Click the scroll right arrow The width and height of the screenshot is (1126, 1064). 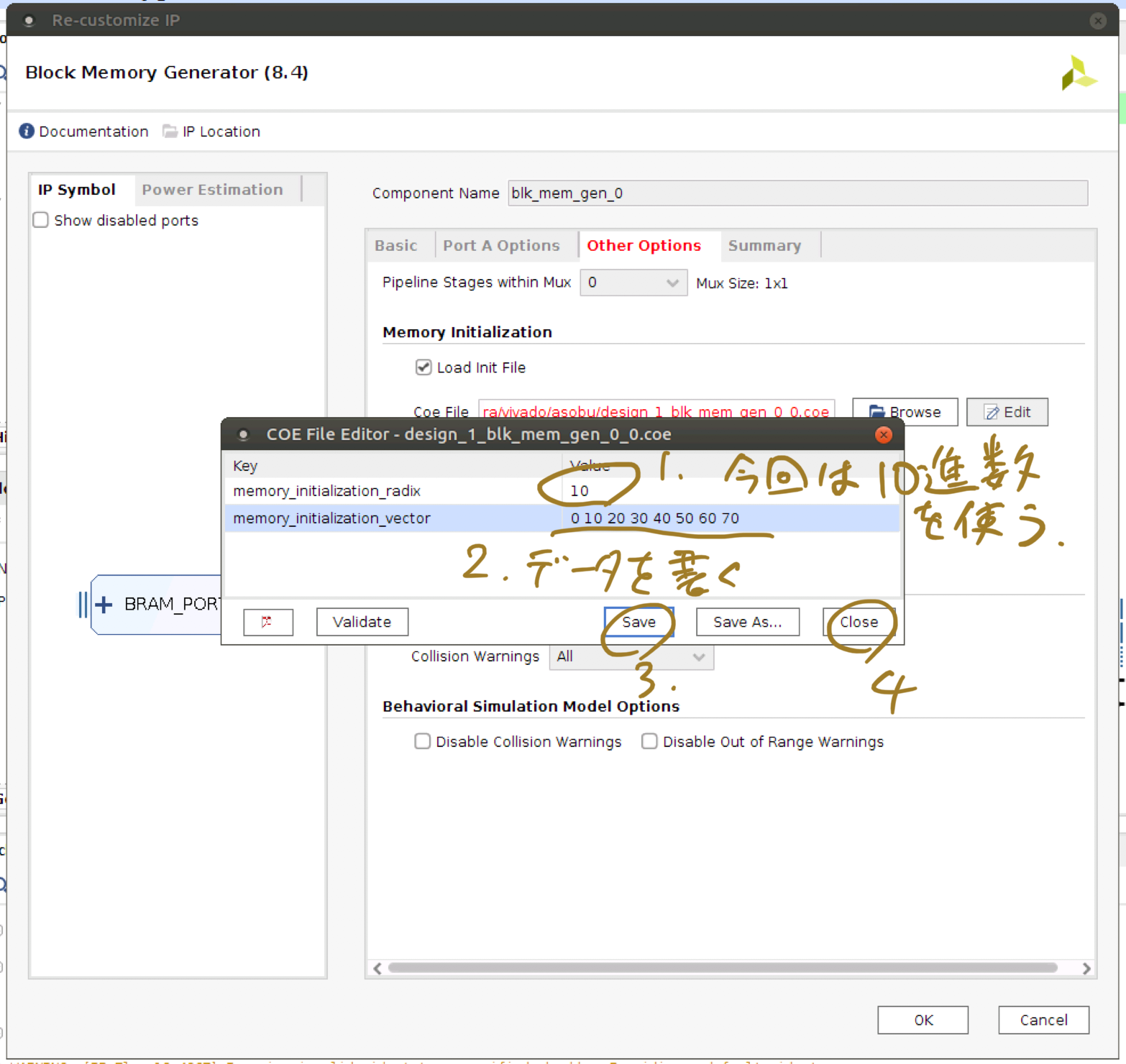(1086, 968)
